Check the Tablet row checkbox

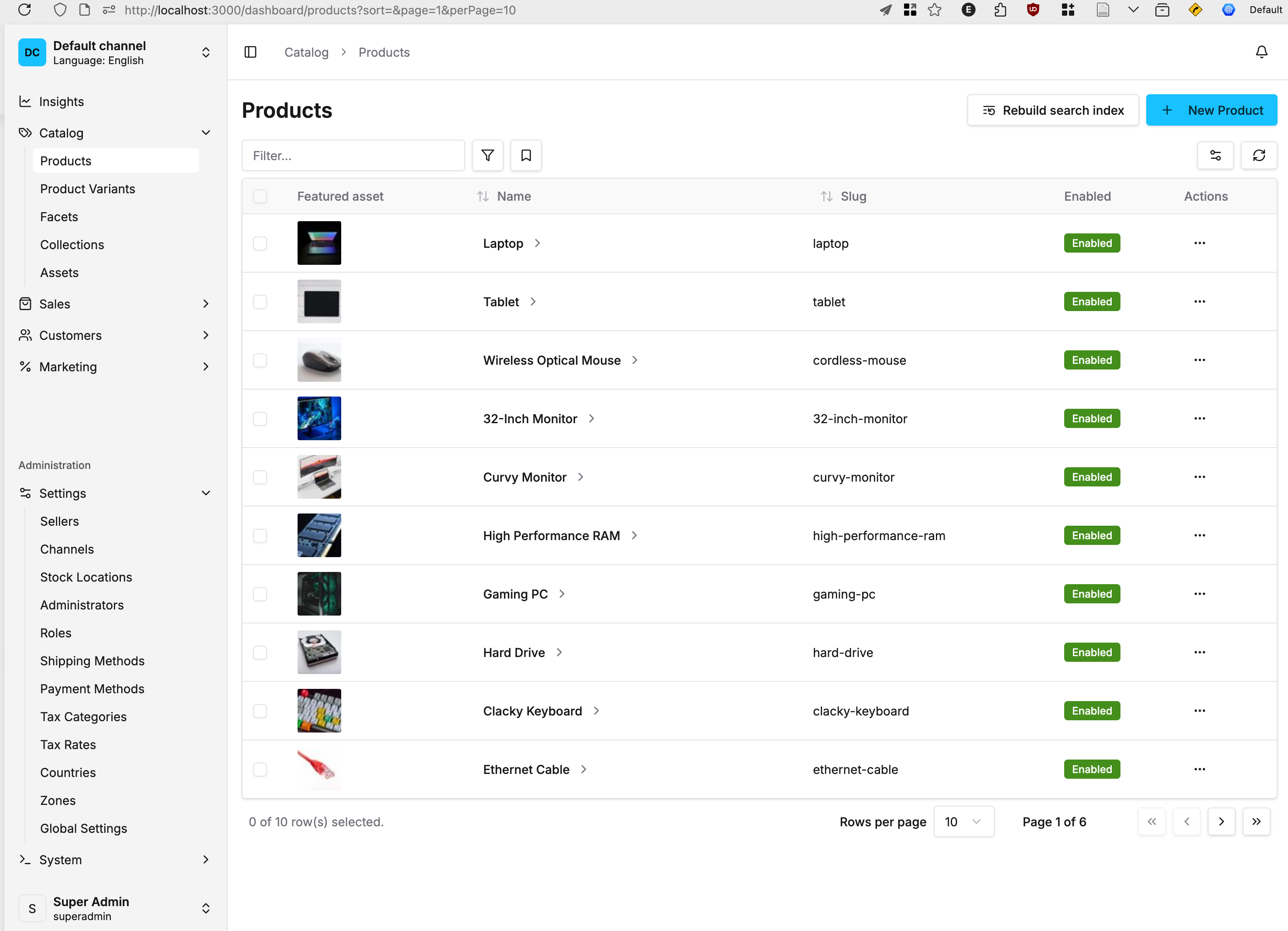[x=260, y=302]
